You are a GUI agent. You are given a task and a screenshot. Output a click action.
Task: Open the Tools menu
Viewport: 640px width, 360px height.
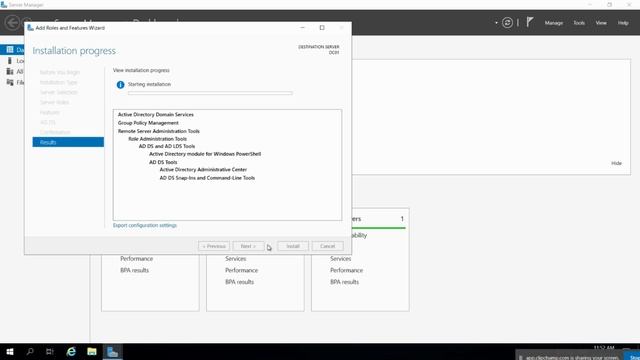point(579,23)
